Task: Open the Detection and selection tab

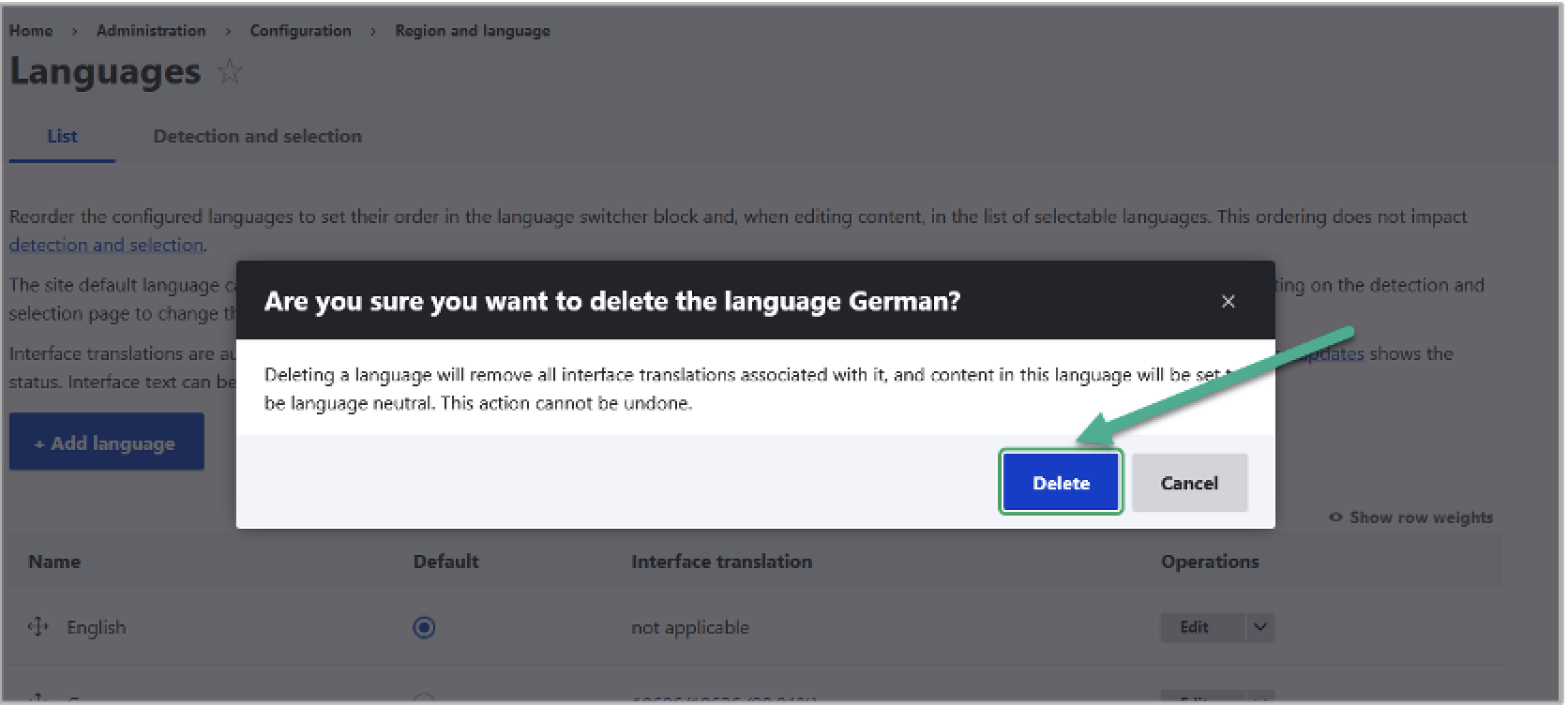Action: point(257,136)
